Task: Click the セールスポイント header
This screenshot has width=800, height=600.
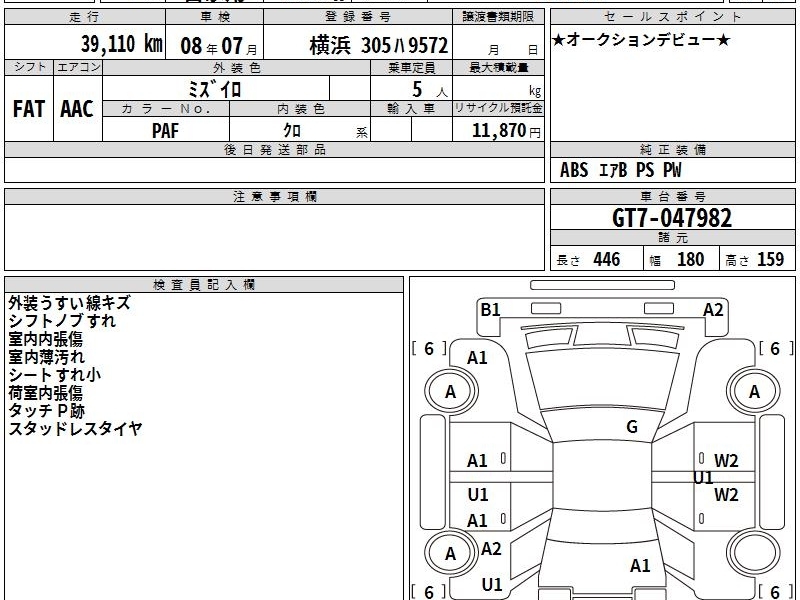Action: point(672,17)
